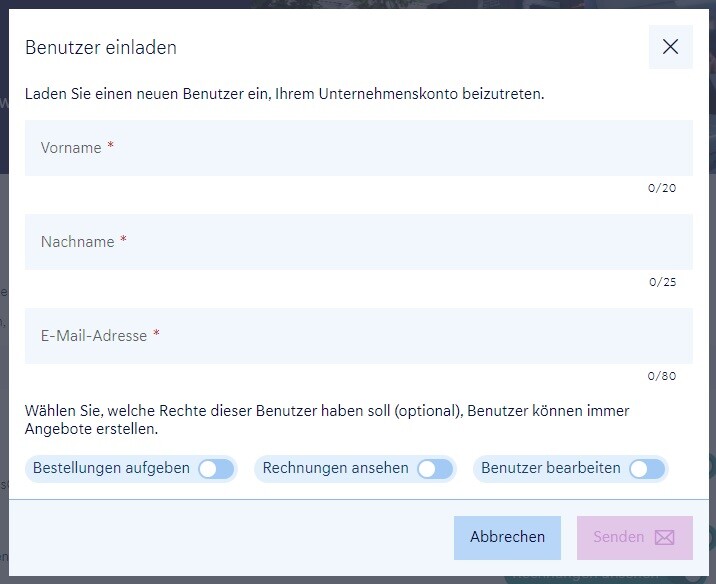Click the Bestellungen aufgeben label text
The height and width of the screenshot is (584, 716).
tap(111, 468)
